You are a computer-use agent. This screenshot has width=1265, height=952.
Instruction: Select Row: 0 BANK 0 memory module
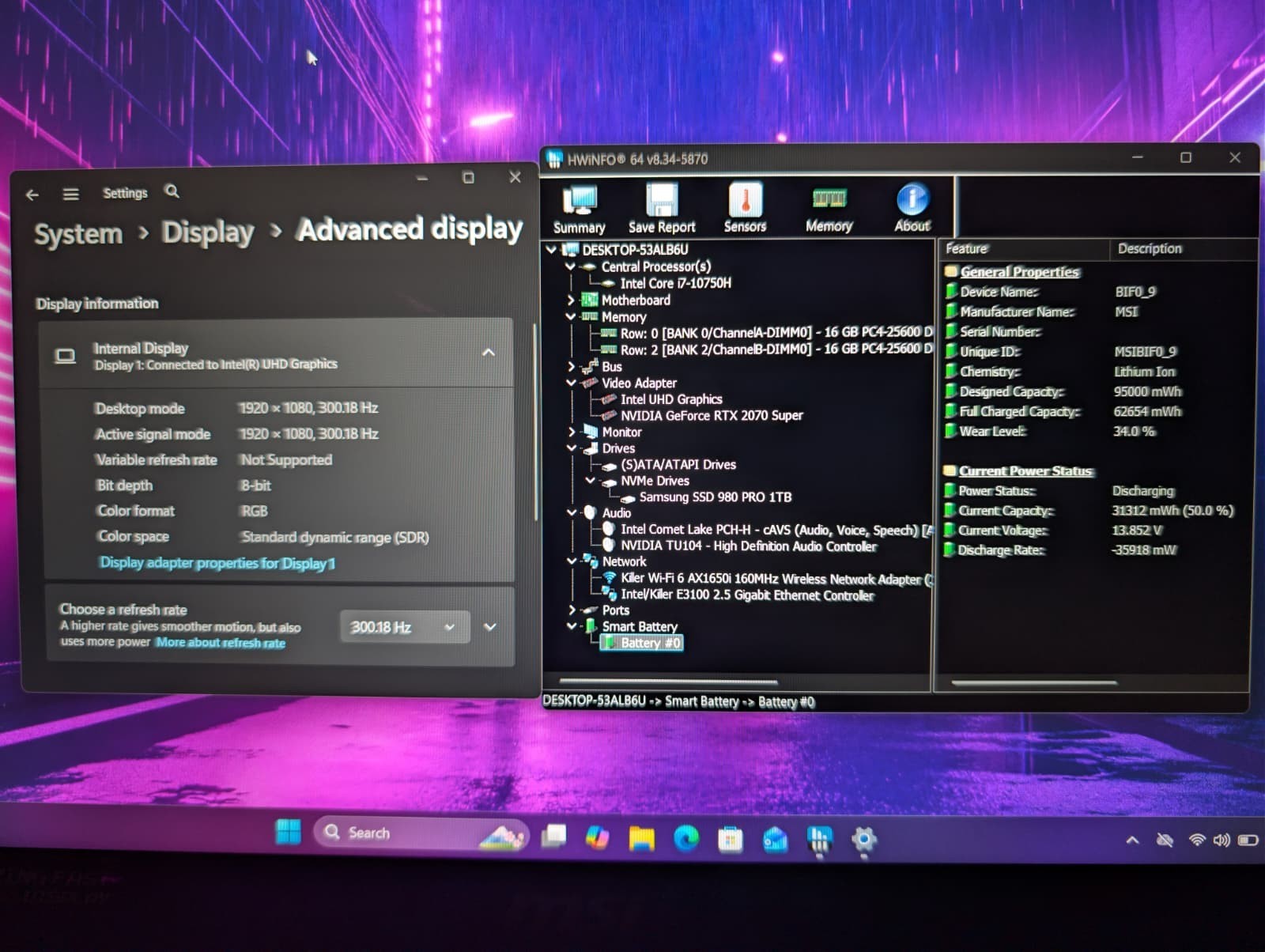[x=776, y=333]
